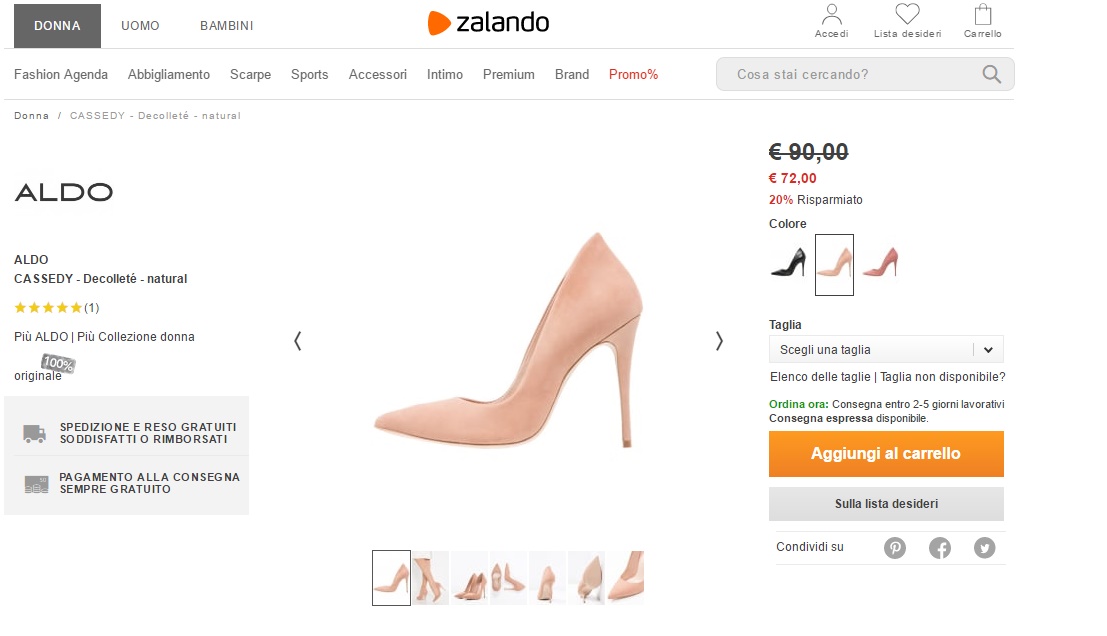Click the Cosa stai cercando search field
This screenshot has height=636, width=1107.
[x=850, y=74]
